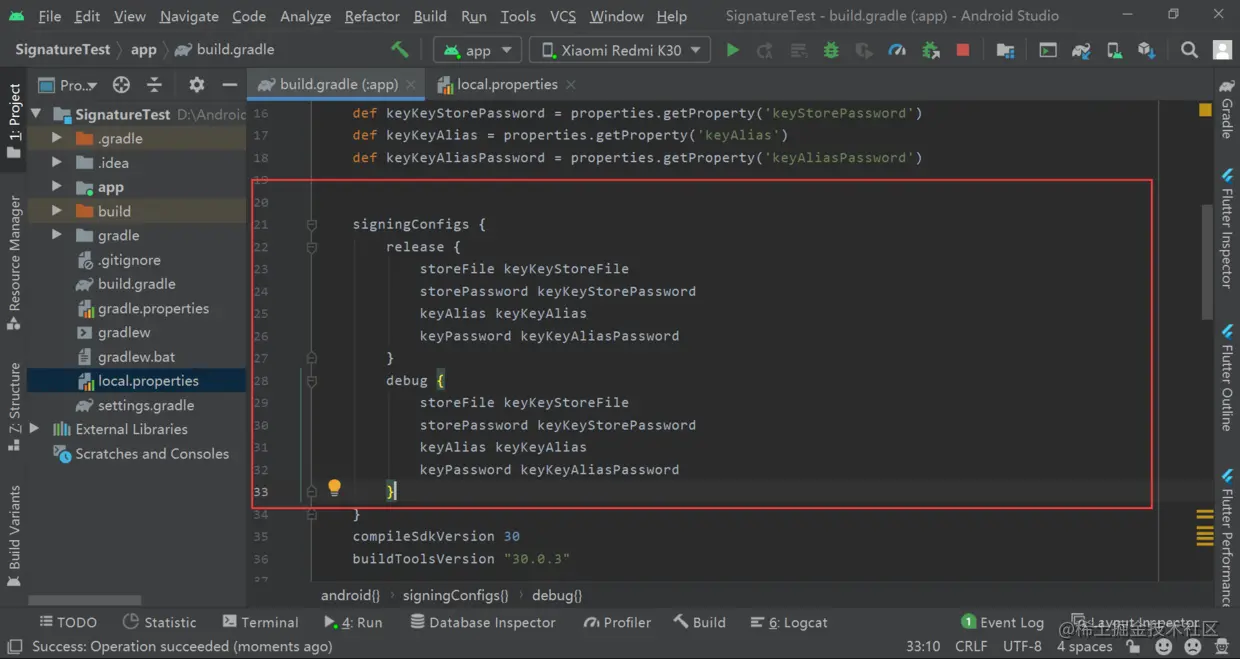Stop the running process red square
This screenshot has height=659, width=1240.
963,50
